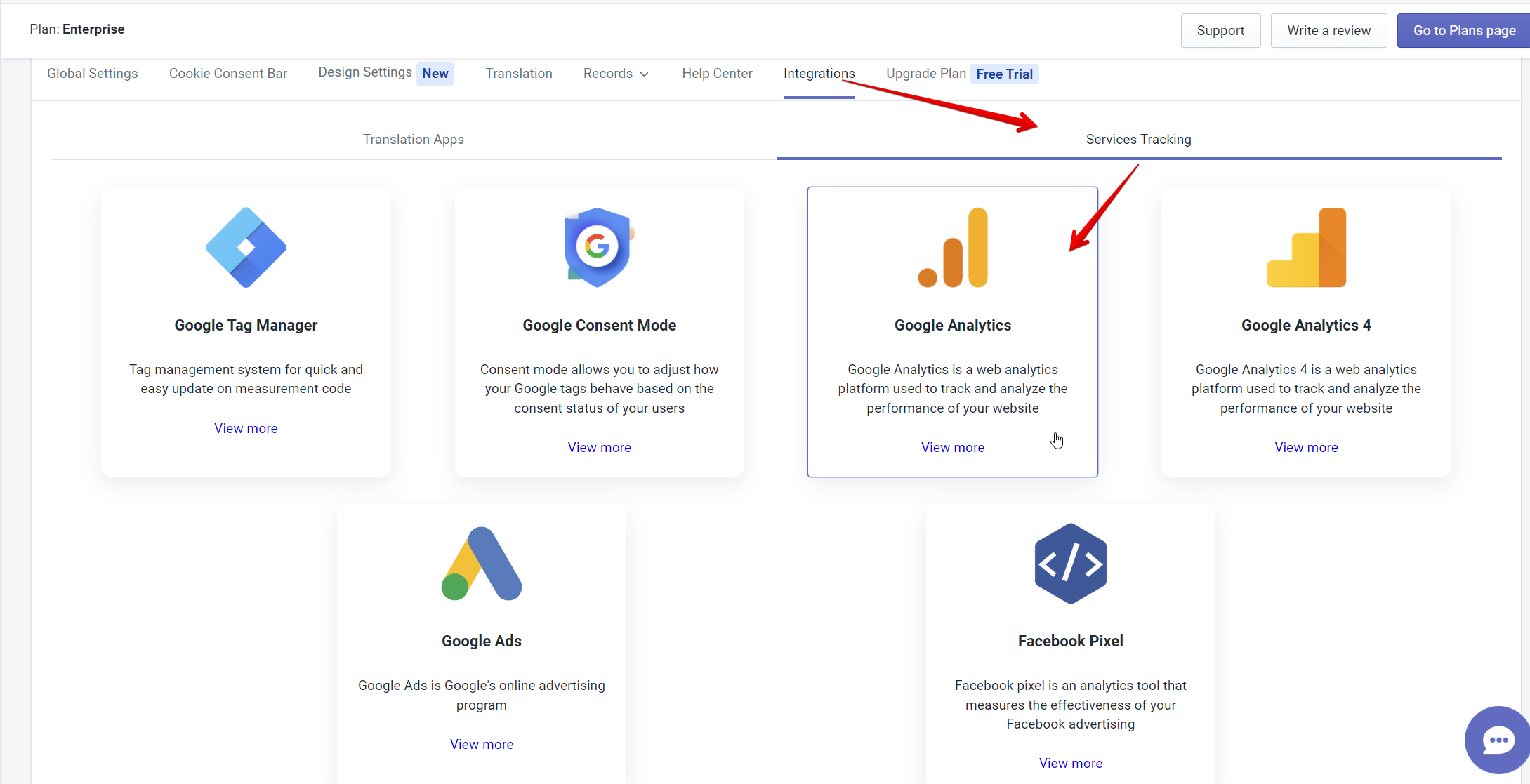Click the Support button
The width and height of the screenshot is (1530, 784).
point(1221,31)
